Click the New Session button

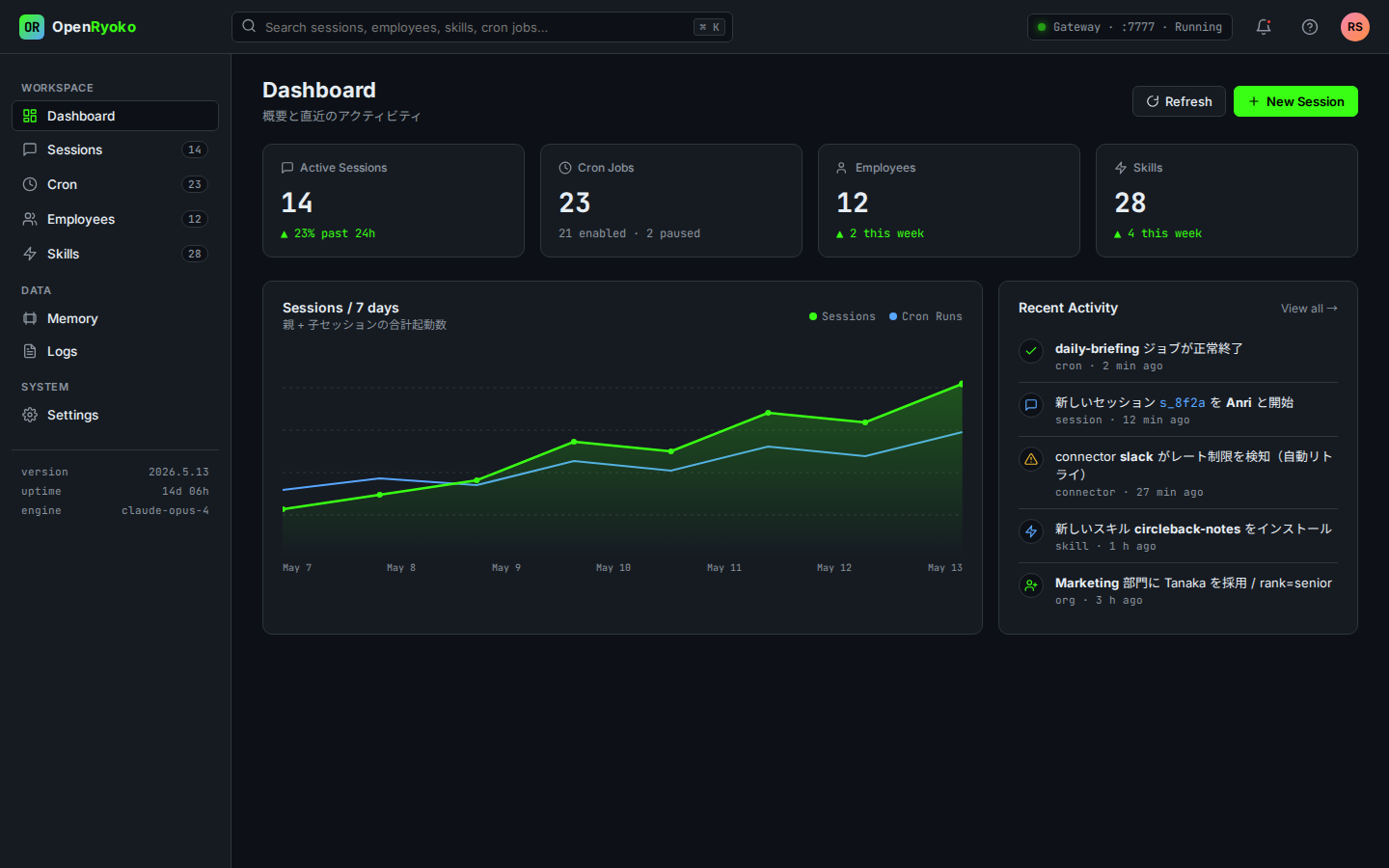(1295, 101)
